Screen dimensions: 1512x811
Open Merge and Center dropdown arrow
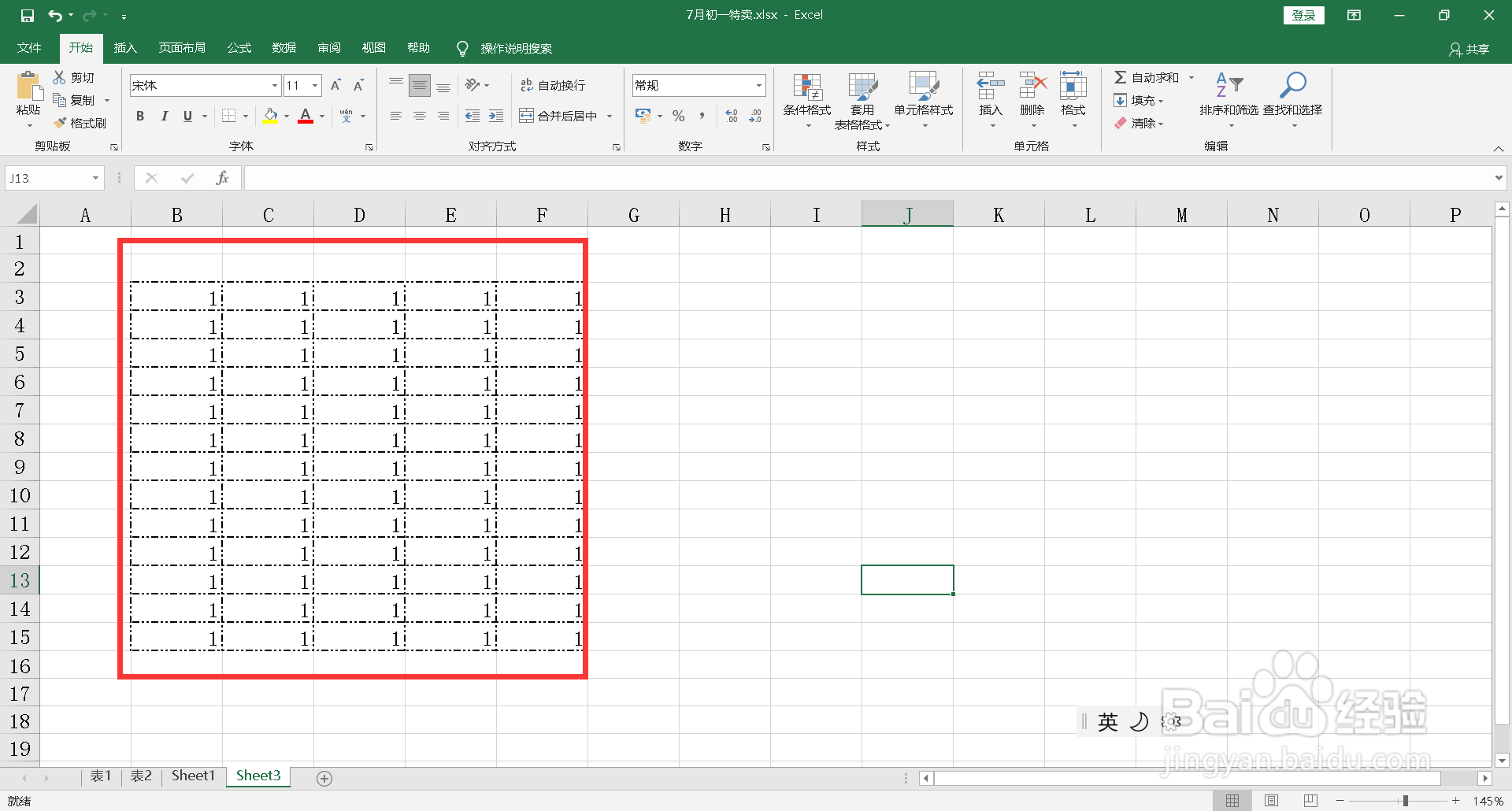point(610,116)
